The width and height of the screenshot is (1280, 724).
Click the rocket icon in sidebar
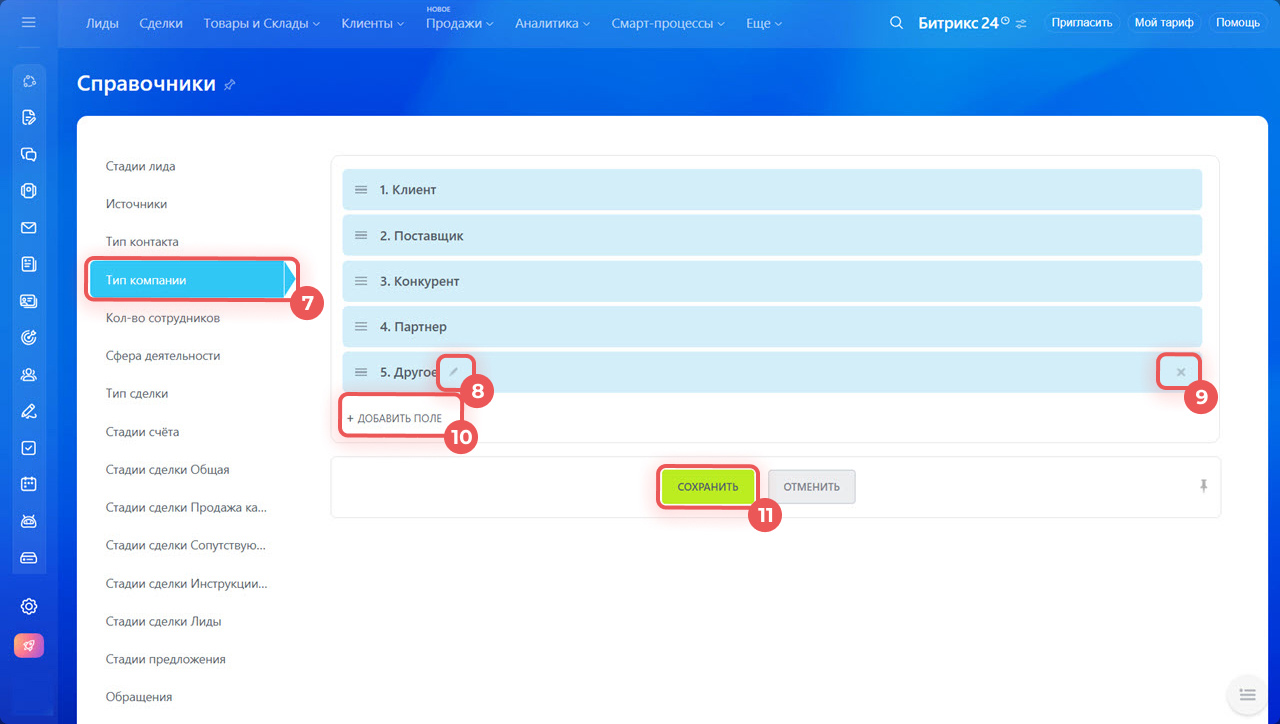click(29, 646)
